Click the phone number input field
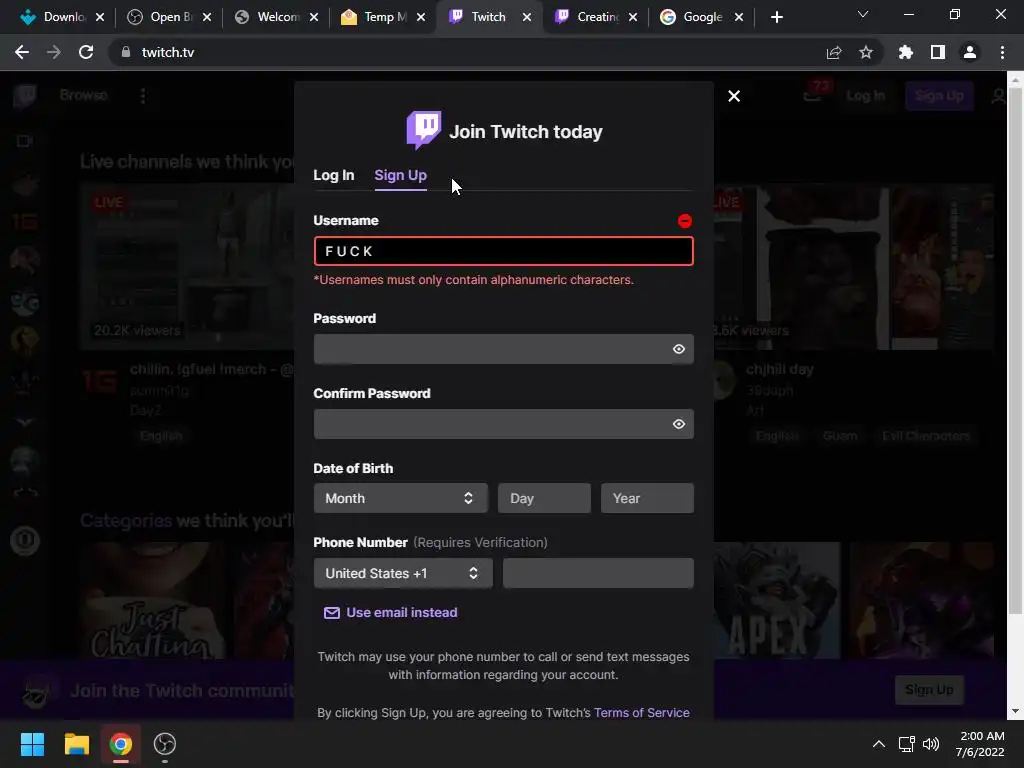Viewport: 1024px width, 768px height. pos(598,573)
